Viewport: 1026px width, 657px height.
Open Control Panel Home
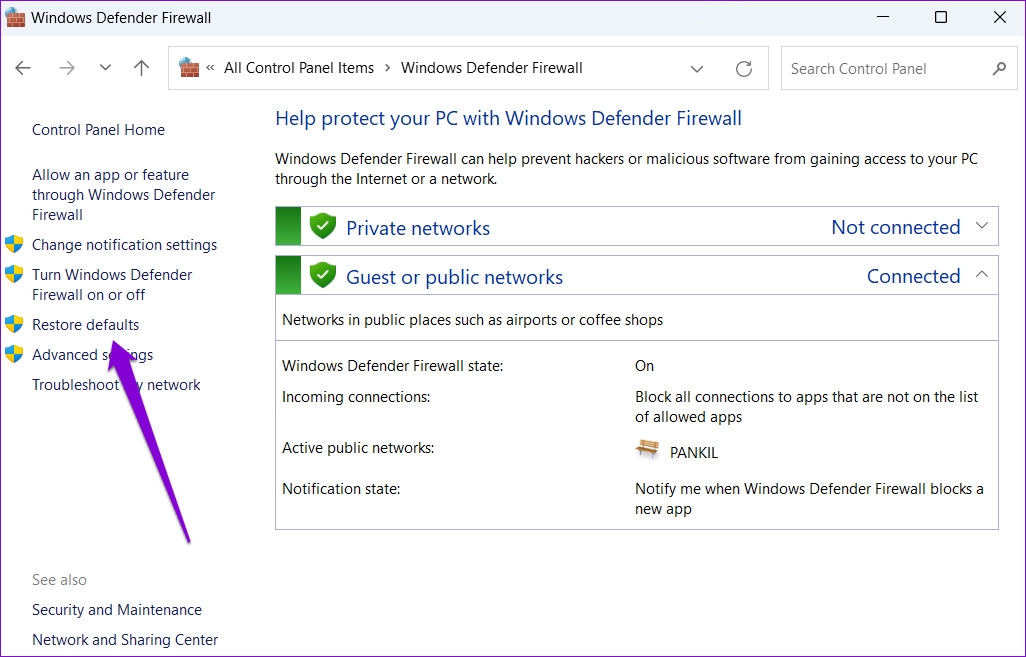coord(98,130)
